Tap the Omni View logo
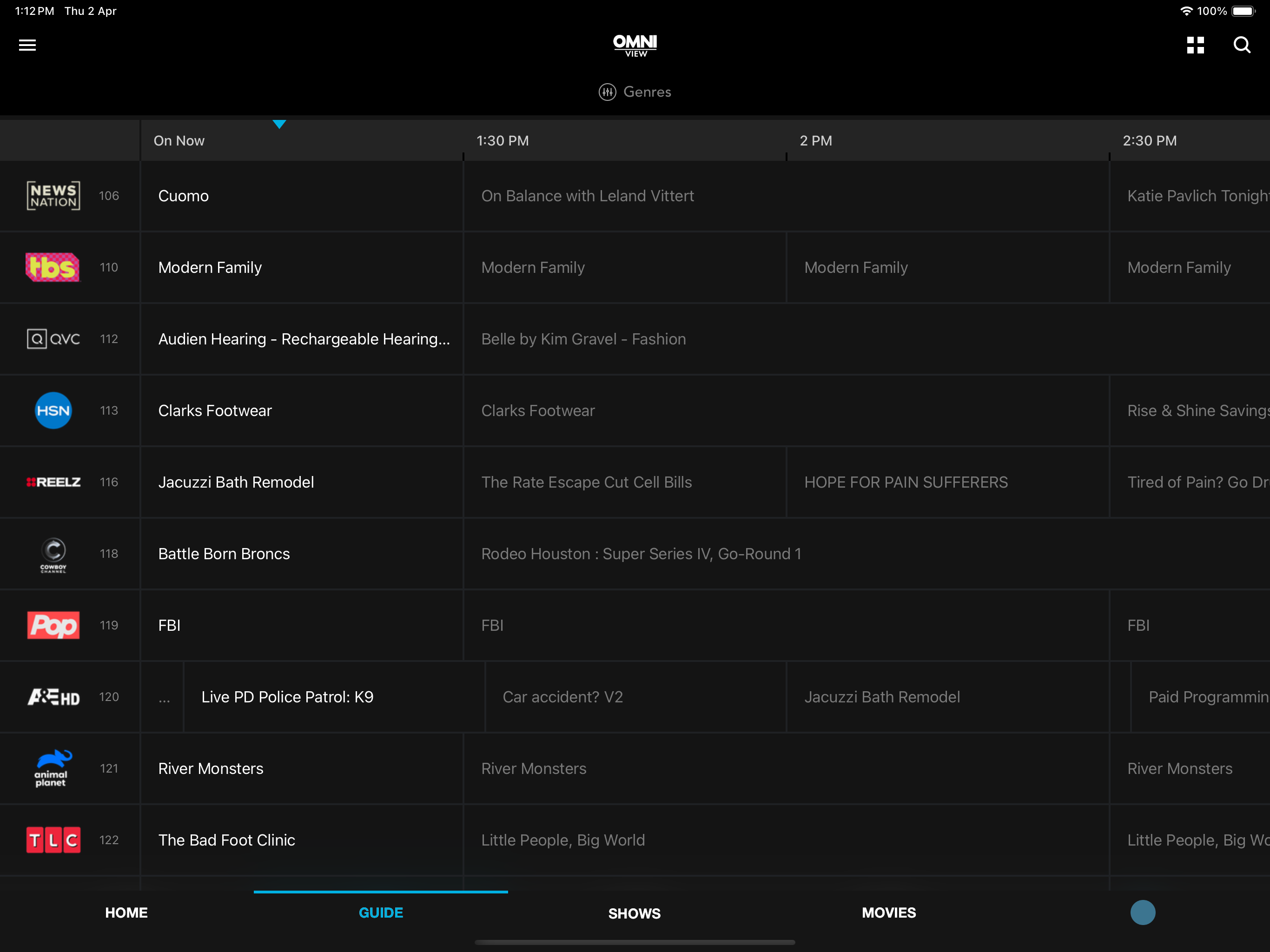Screen dimensions: 1270x952 pyautogui.click(x=635, y=46)
